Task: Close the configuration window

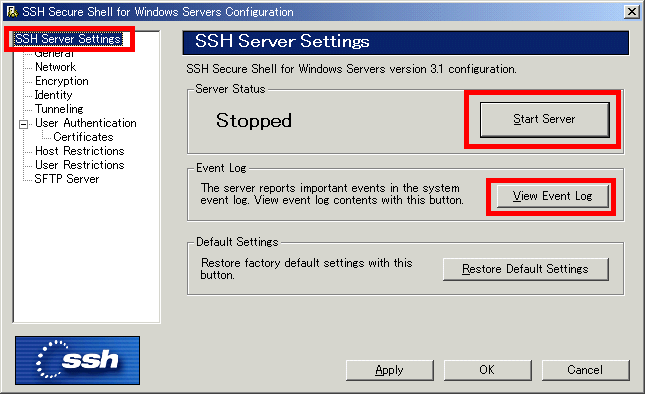Action: tap(631, 12)
